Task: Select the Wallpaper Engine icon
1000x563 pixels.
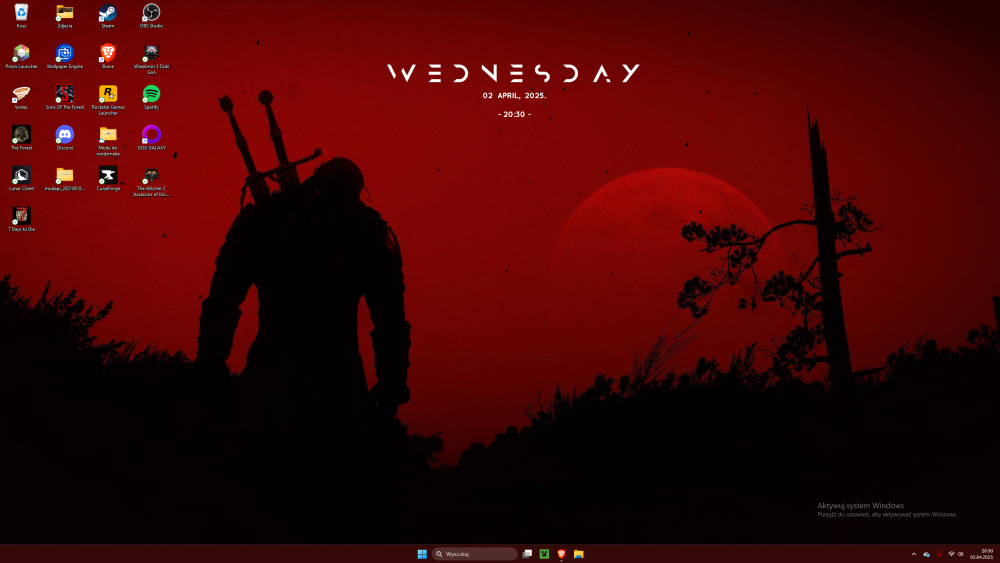Action: (x=64, y=57)
